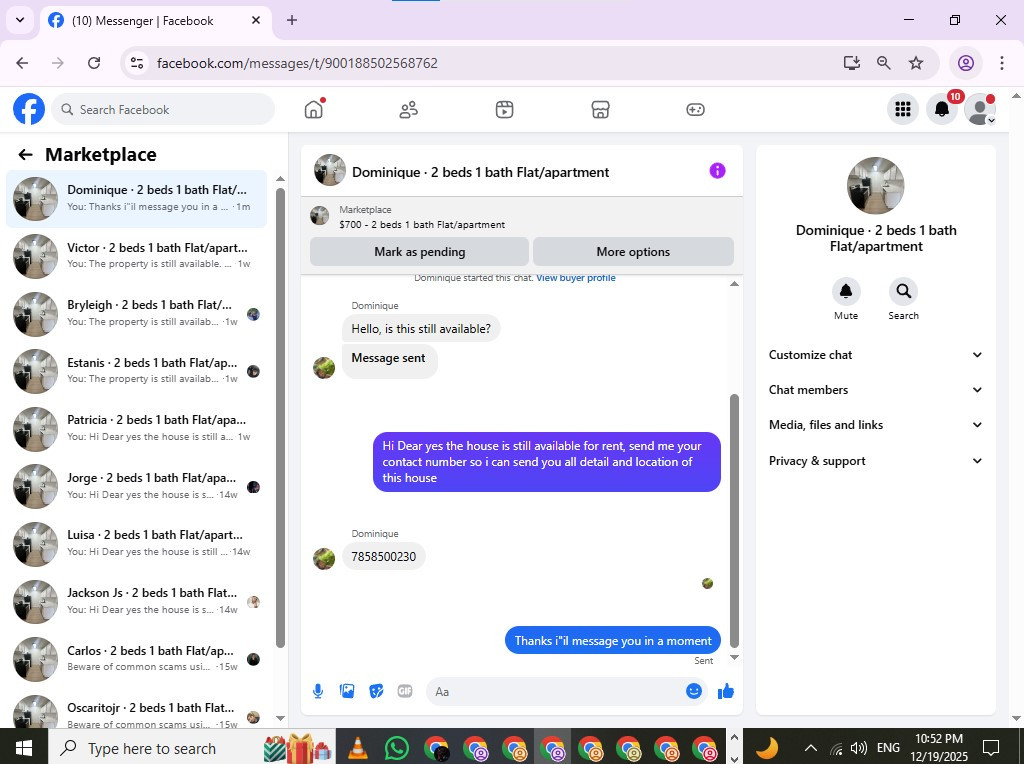1024x764 pixels.
Task: Mute this chat with the bell icon
Action: pos(846,291)
